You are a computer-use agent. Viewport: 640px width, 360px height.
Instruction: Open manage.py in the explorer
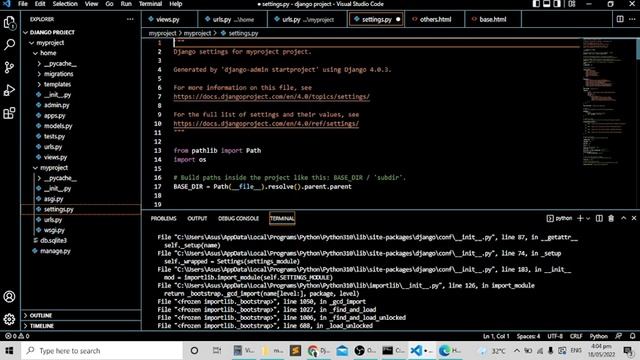[55, 251]
